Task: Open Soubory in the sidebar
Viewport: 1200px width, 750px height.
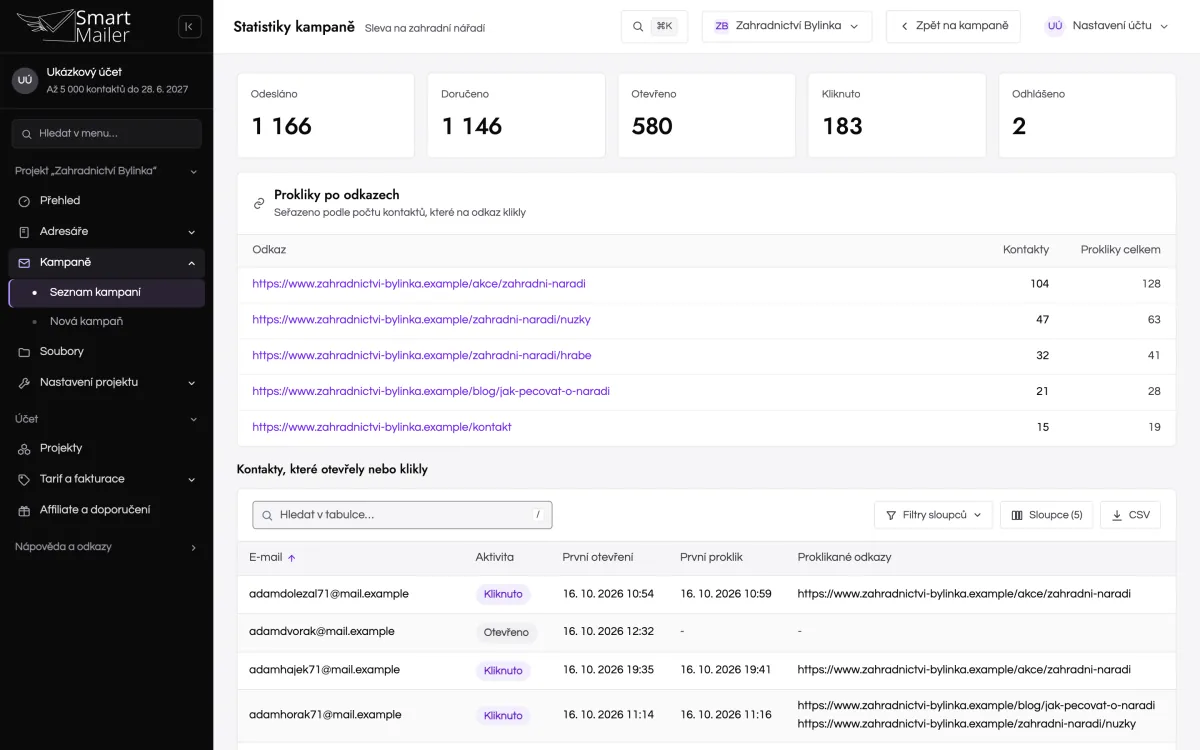Action: click(x=107, y=352)
